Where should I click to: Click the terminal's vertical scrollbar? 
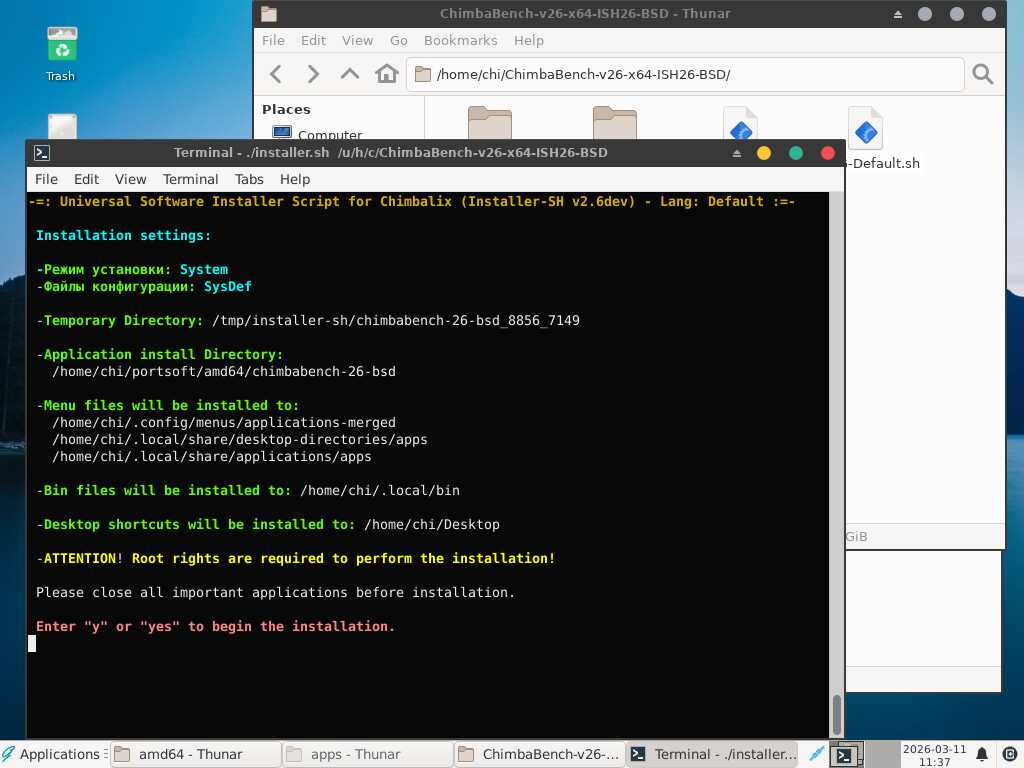[836, 714]
